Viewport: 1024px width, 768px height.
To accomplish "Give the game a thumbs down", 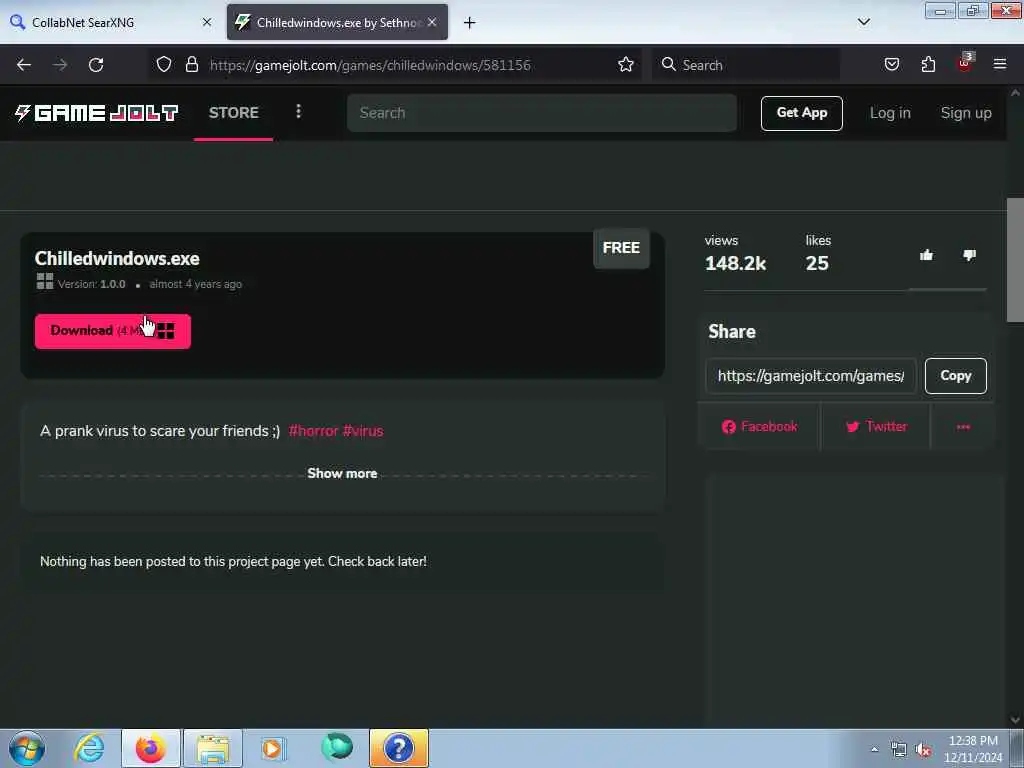I will click(x=970, y=255).
